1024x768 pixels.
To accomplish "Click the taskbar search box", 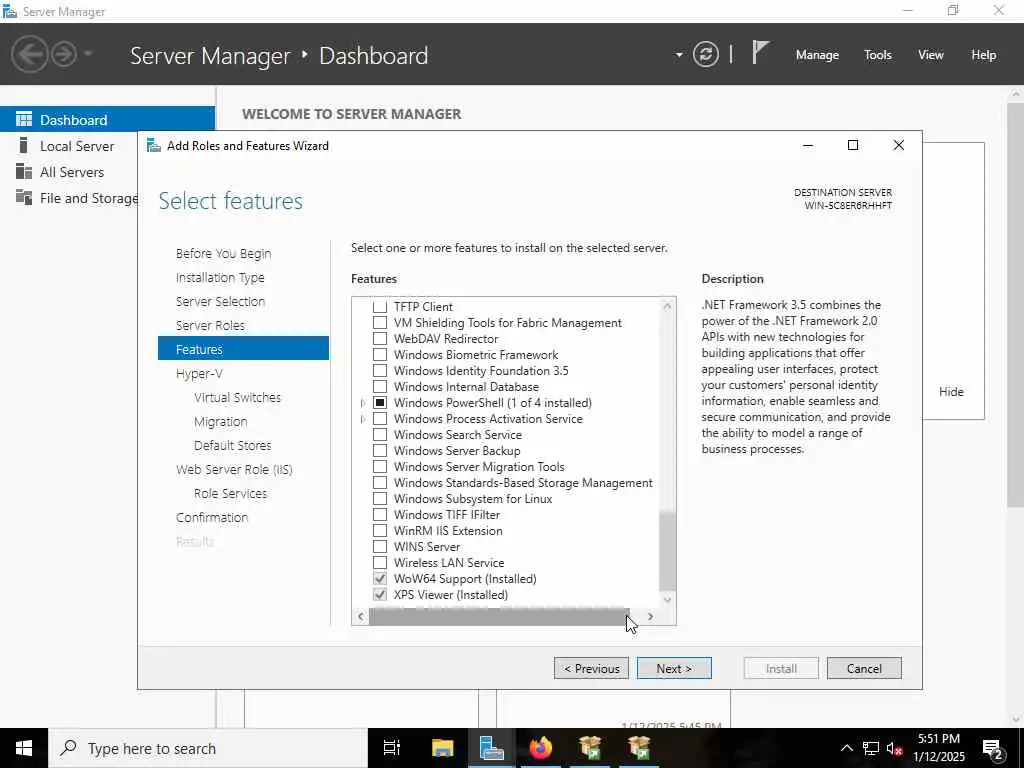I will point(208,748).
